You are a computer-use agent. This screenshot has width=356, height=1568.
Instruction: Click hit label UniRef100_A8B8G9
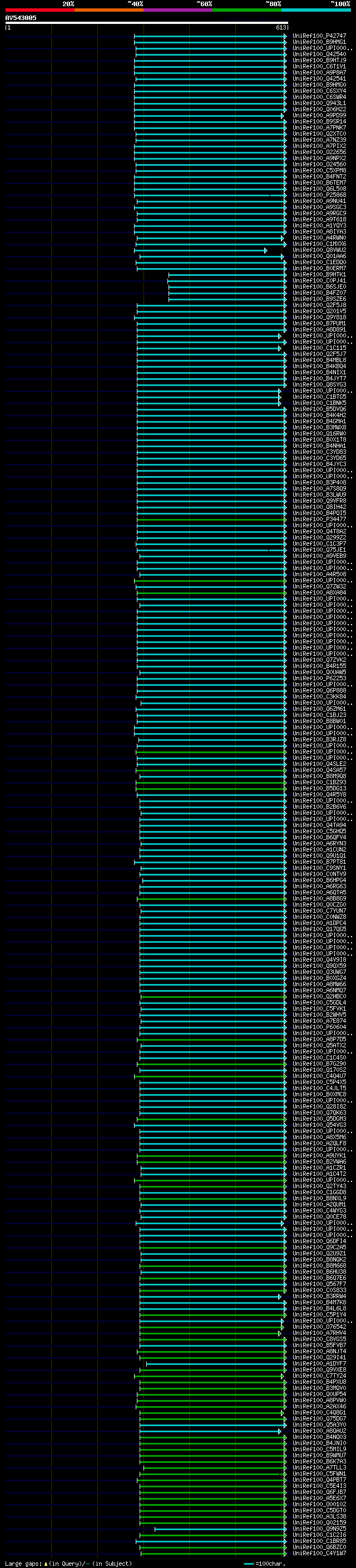coord(319,899)
